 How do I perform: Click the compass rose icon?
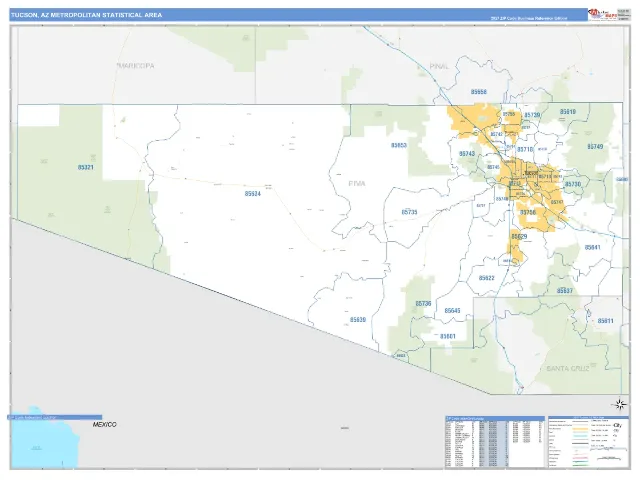(x=620, y=404)
